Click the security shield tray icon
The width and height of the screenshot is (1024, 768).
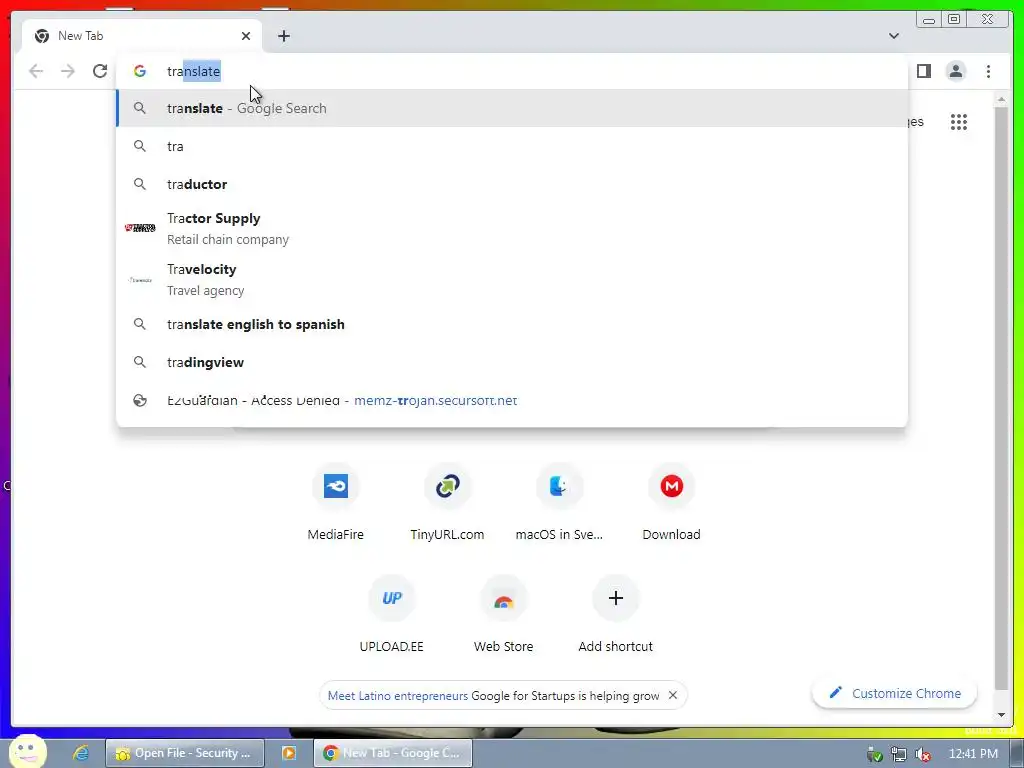pos(874,754)
